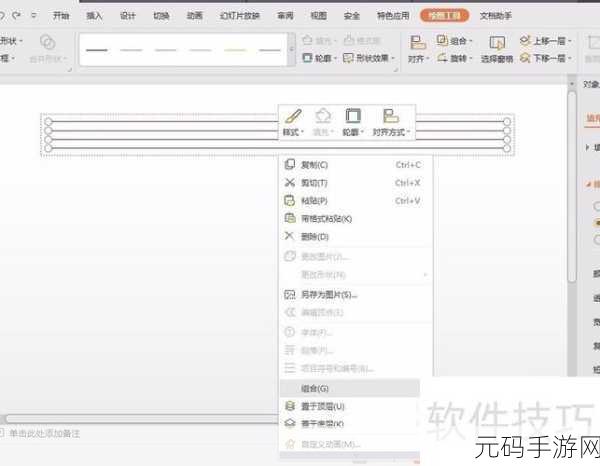Click the top-right line endpoint handle

(x=507, y=122)
